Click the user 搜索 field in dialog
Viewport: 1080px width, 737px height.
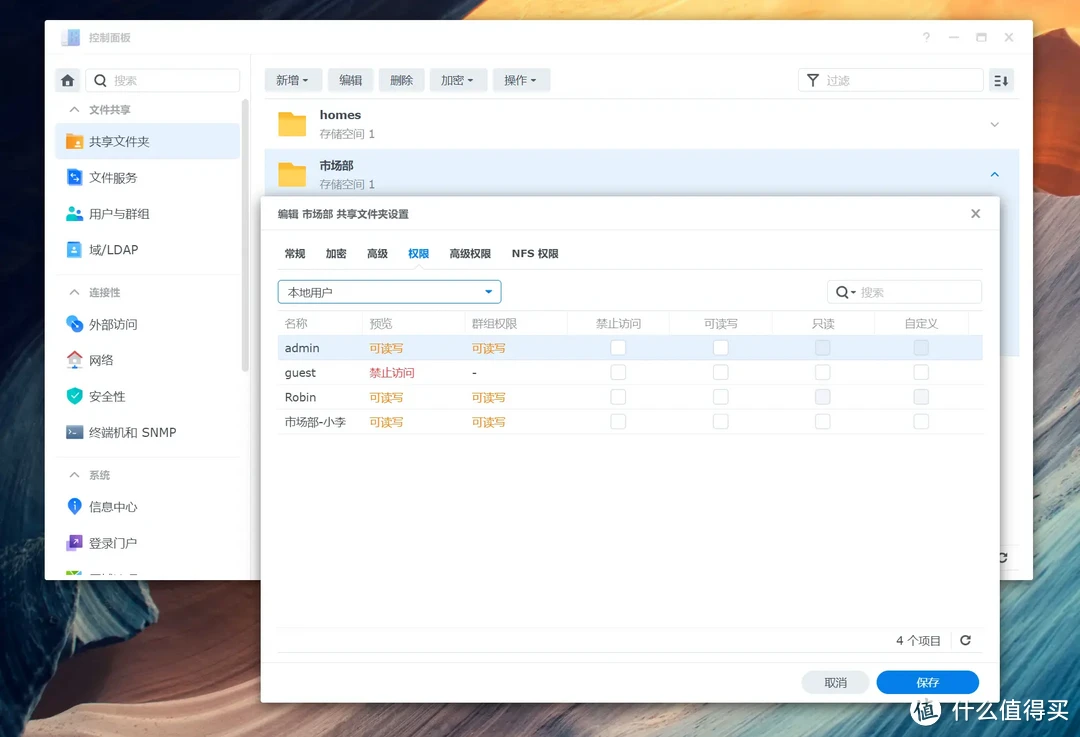click(x=915, y=292)
